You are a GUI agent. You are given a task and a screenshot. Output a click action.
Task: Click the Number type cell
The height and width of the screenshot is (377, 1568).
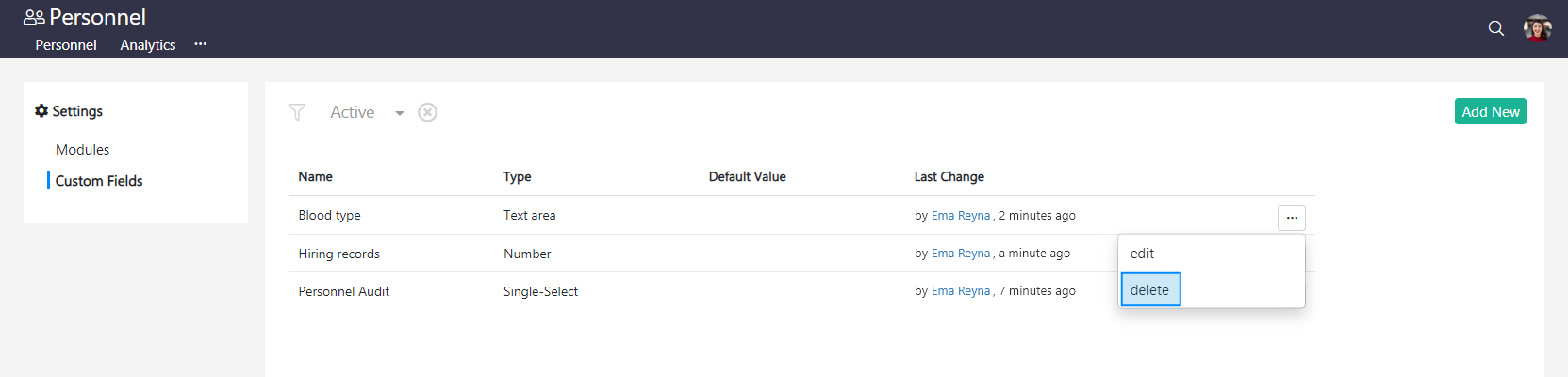[527, 254]
